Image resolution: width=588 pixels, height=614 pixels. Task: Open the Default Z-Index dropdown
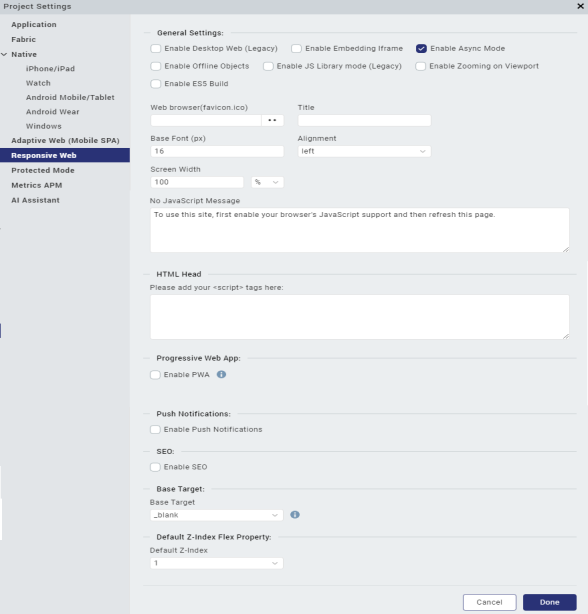point(216,563)
